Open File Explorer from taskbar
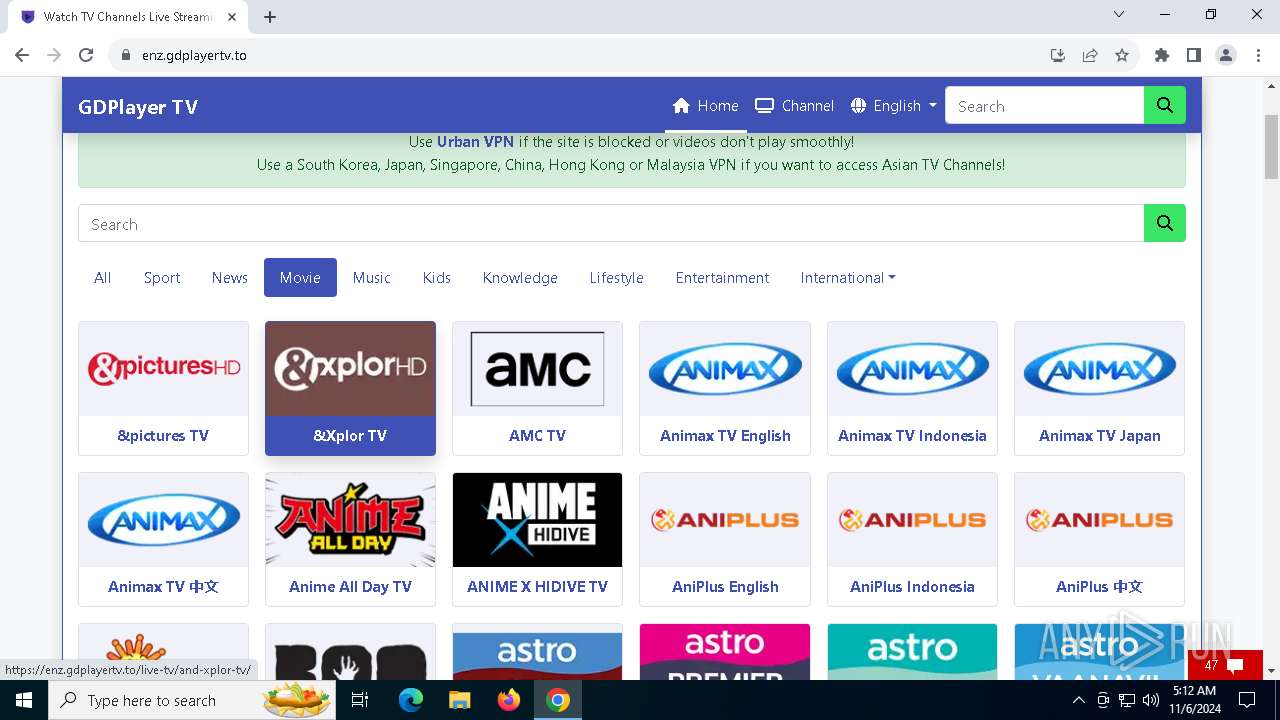The image size is (1280, 720). 460,700
